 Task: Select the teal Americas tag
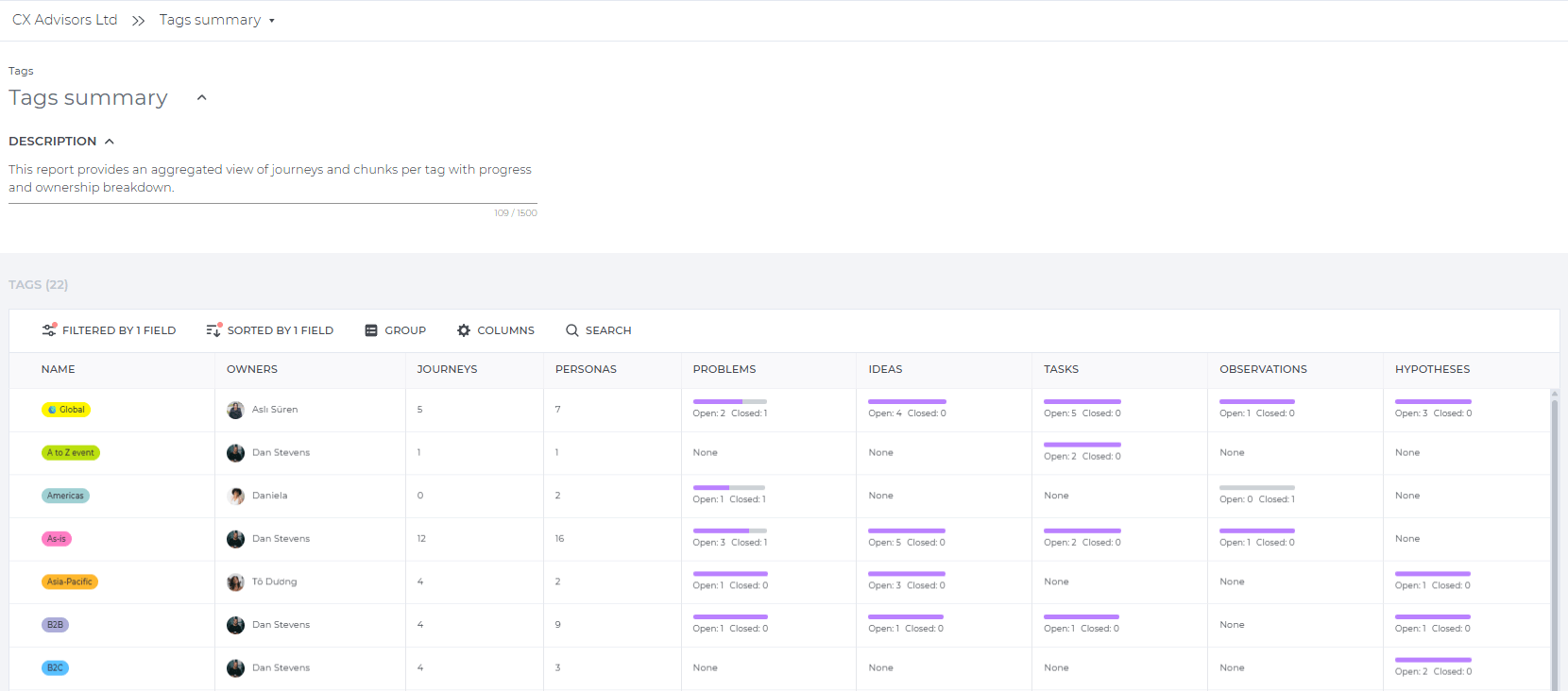65,496
